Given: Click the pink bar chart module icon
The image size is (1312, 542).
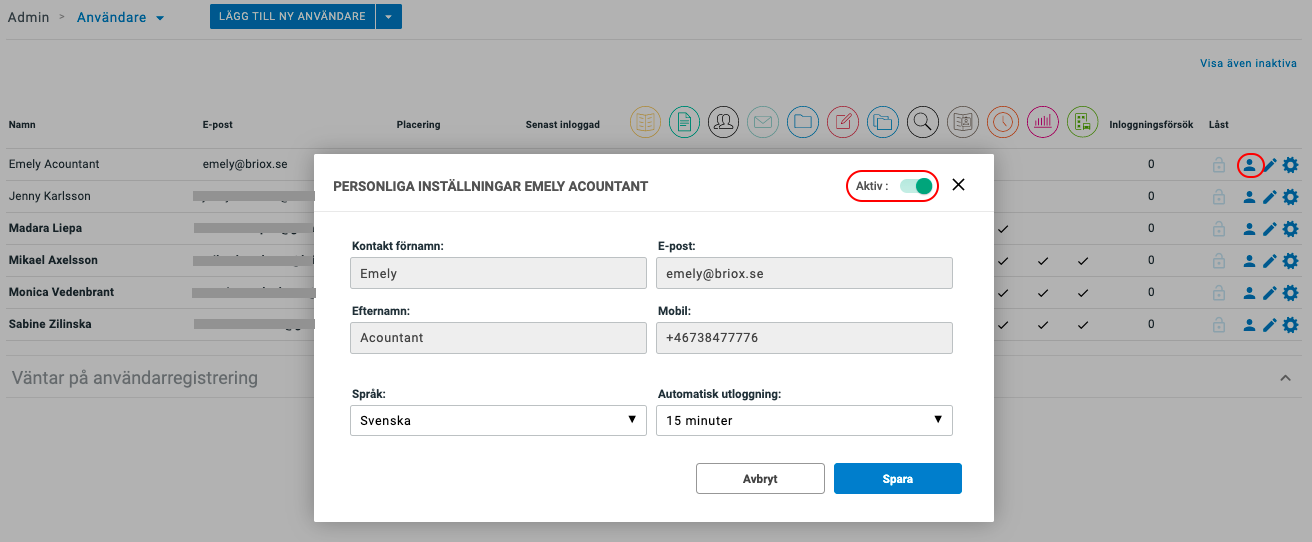Looking at the screenshot, I should (1043, 122).
